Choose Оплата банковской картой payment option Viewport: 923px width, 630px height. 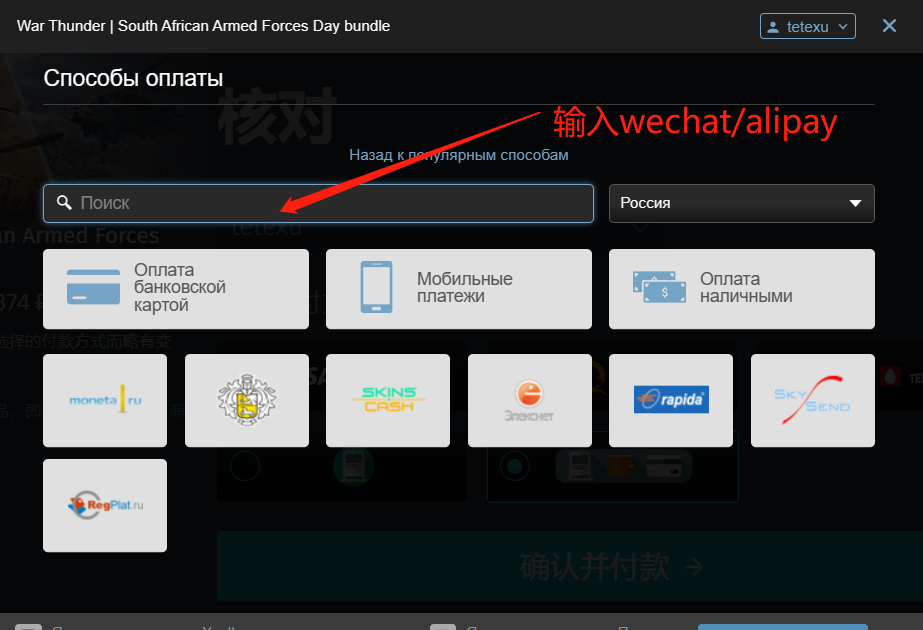click(x=176, y=289)
